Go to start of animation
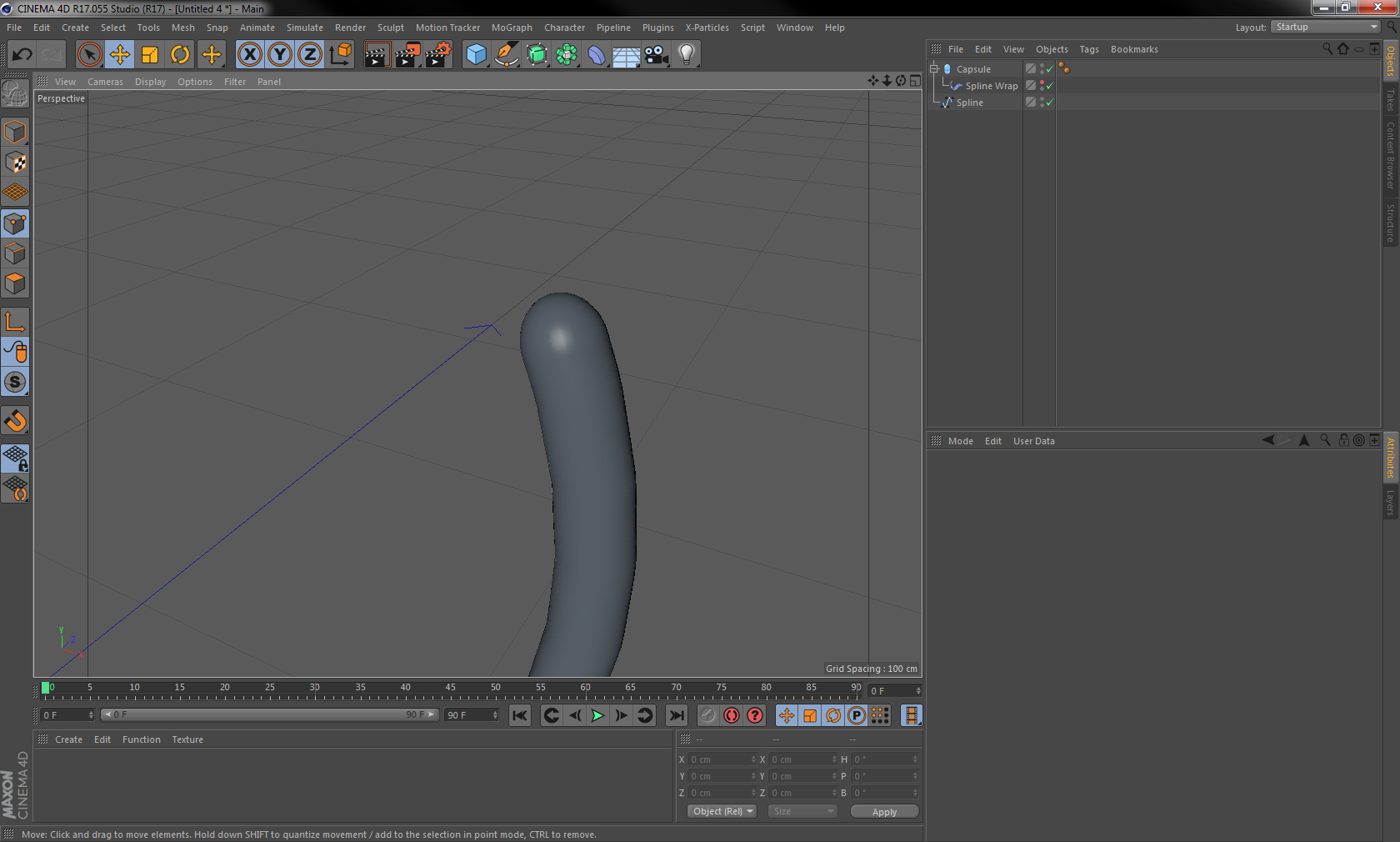1400x842 pixels. tap(520, 715)
